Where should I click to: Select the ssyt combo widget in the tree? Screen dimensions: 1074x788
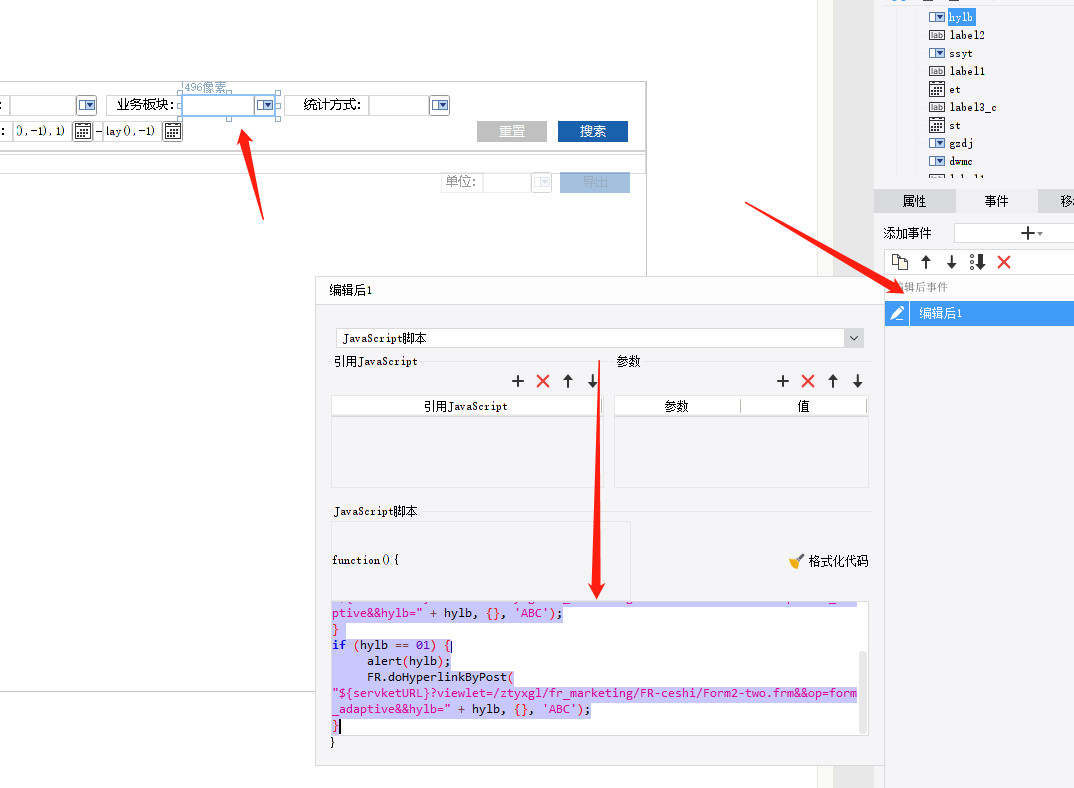tap(960, 53)
